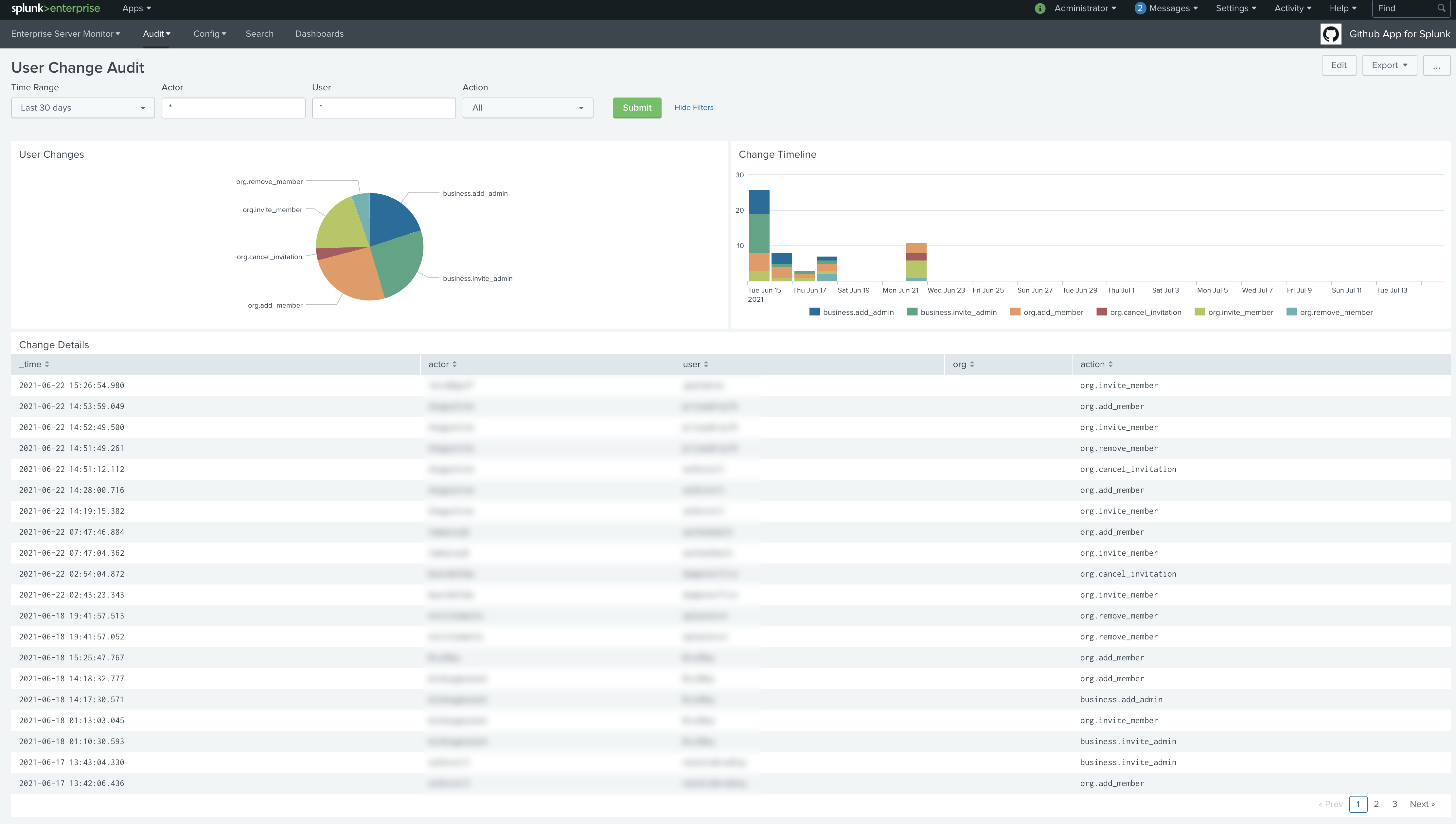
Task: Open the Last 30 days time range dropdown
Action: point(82,108)
